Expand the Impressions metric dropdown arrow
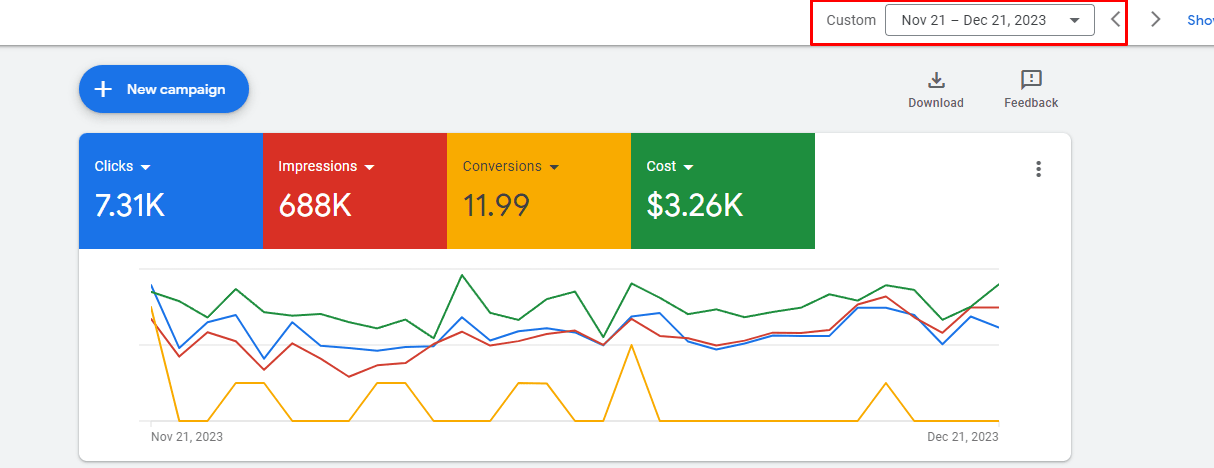This screenshot has width=1214, height=468. tap(369, 167)
